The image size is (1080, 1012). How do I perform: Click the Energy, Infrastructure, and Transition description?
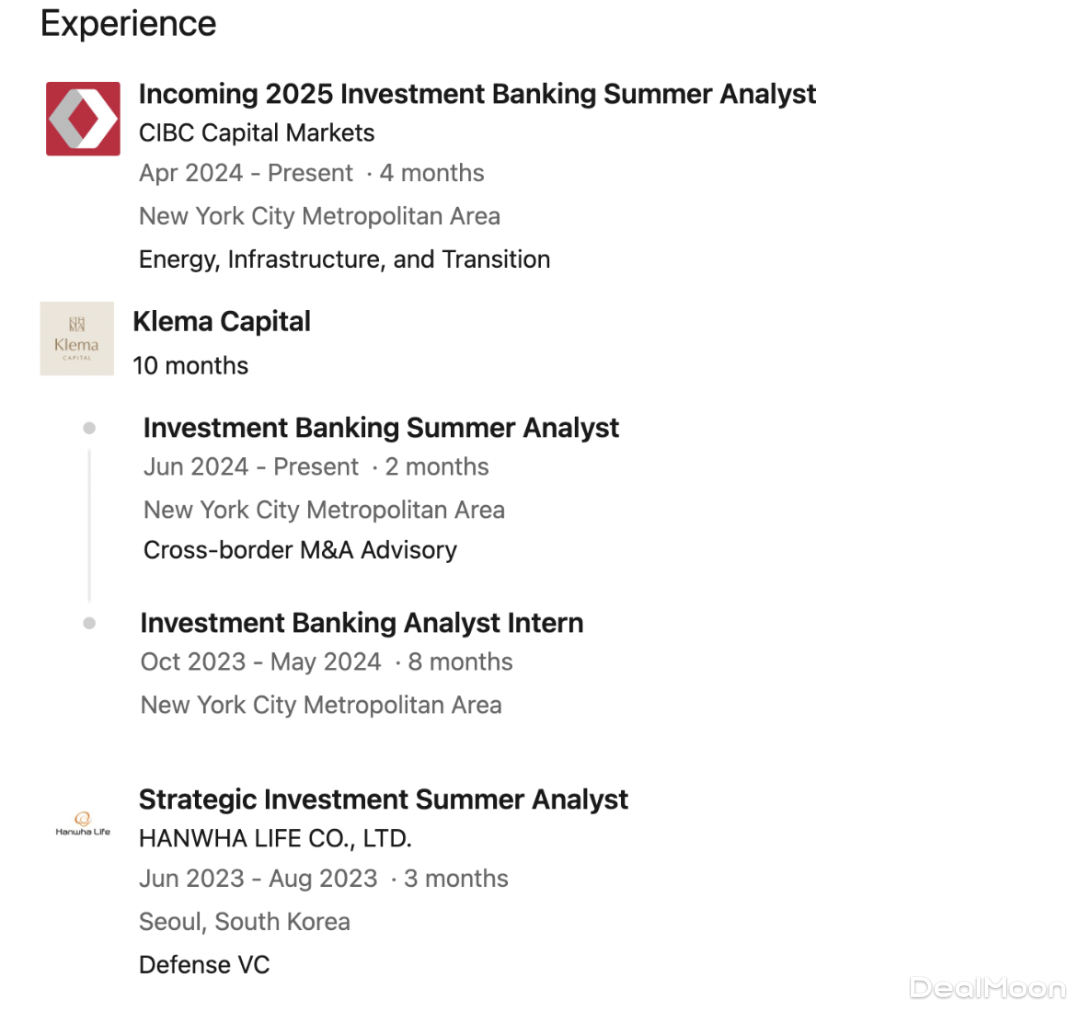tap(344, 260)
